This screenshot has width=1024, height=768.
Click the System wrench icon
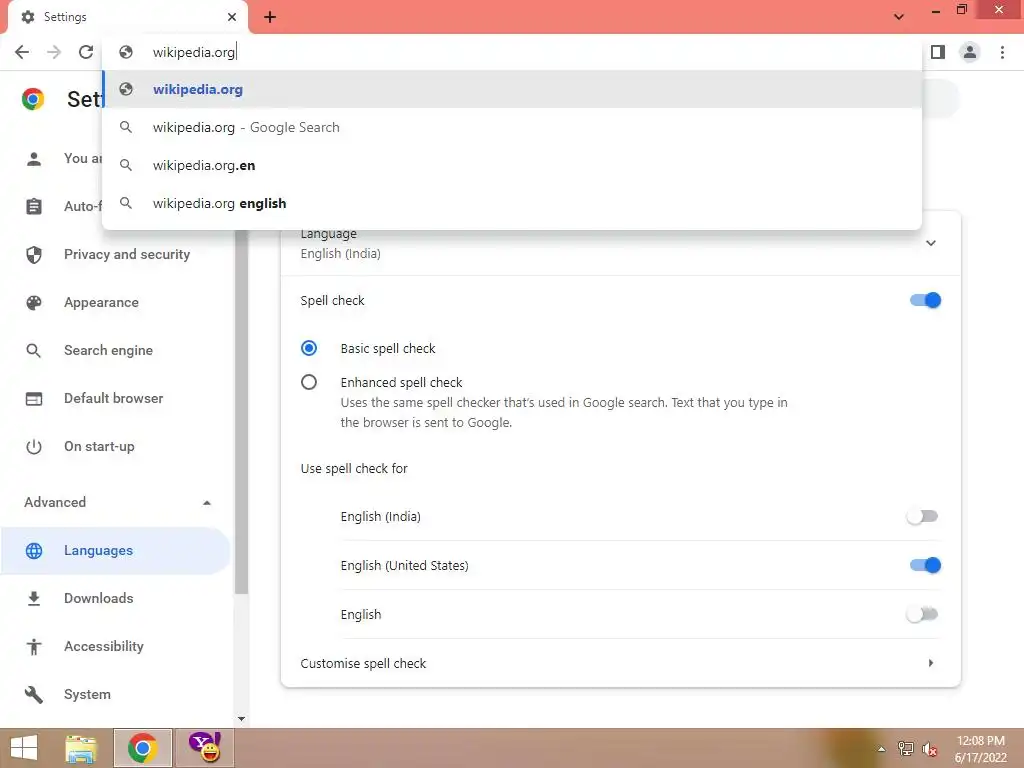34,694
